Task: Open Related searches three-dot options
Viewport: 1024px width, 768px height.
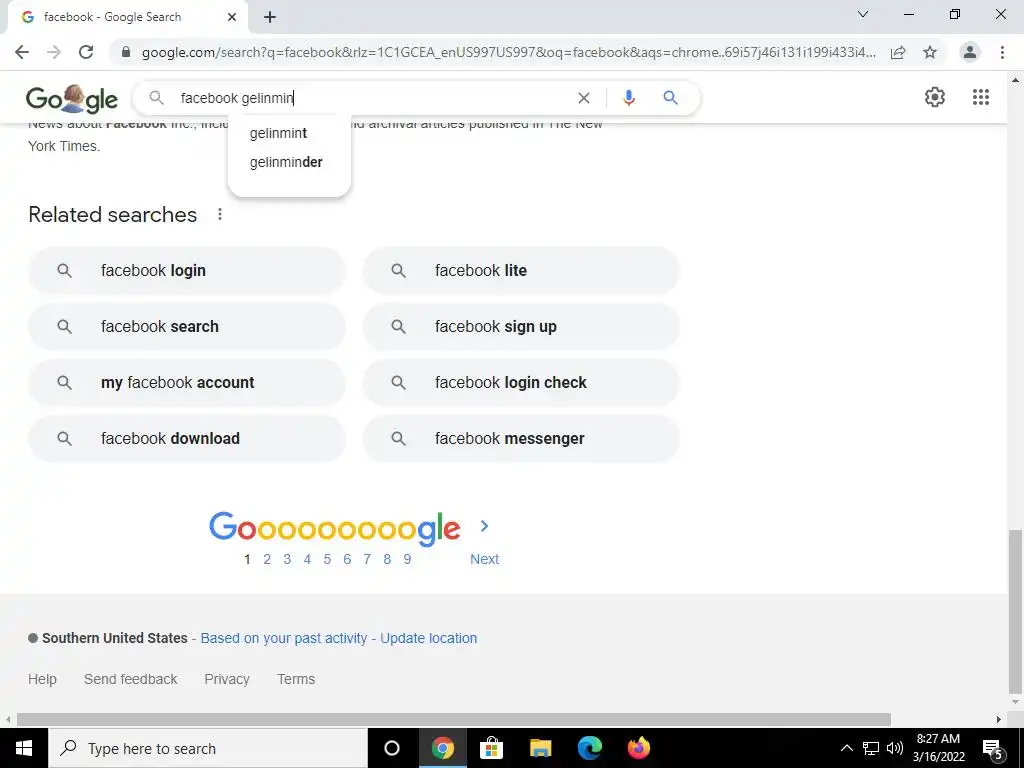Action: tap(220, 214)
